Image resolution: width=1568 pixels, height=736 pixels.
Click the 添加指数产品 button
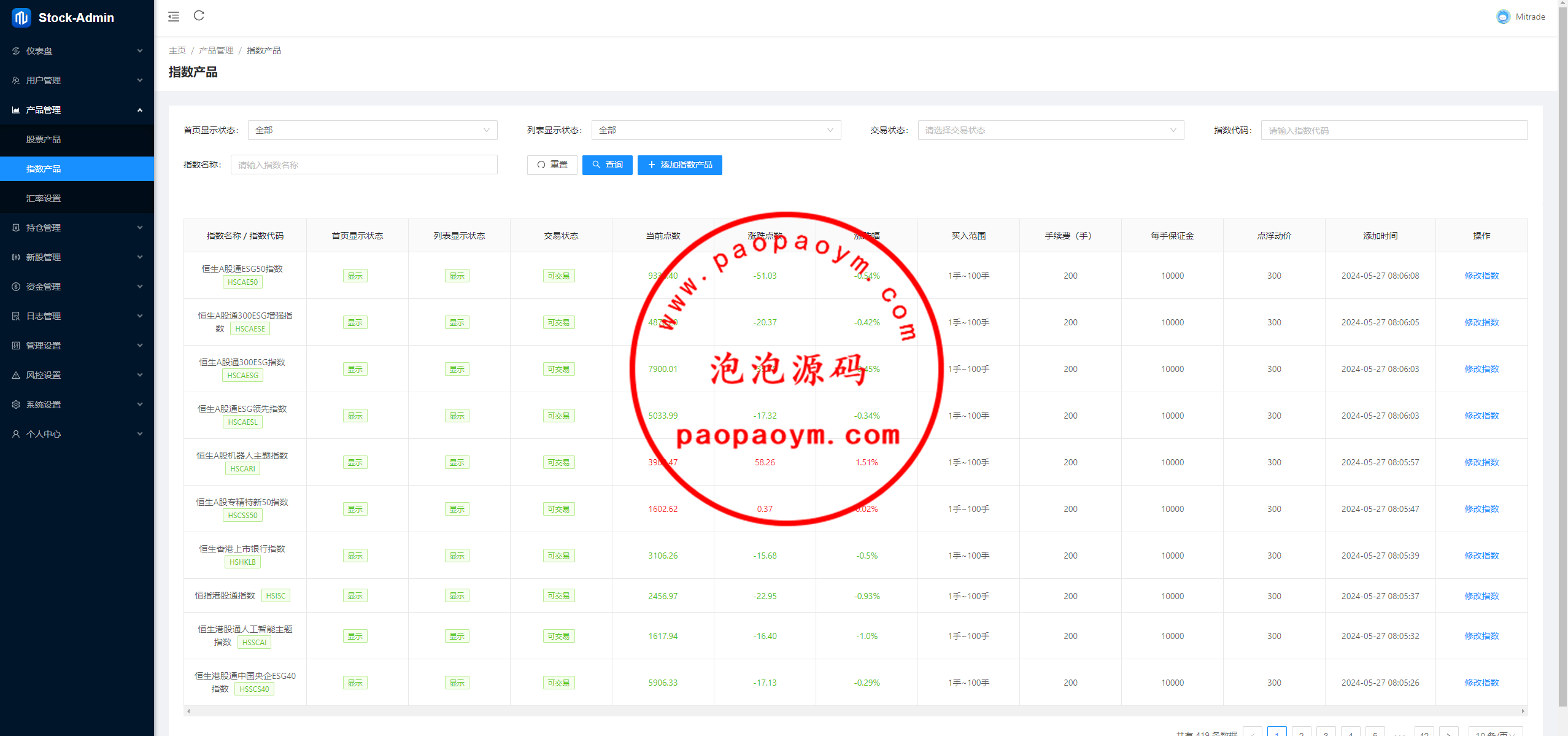680,165
